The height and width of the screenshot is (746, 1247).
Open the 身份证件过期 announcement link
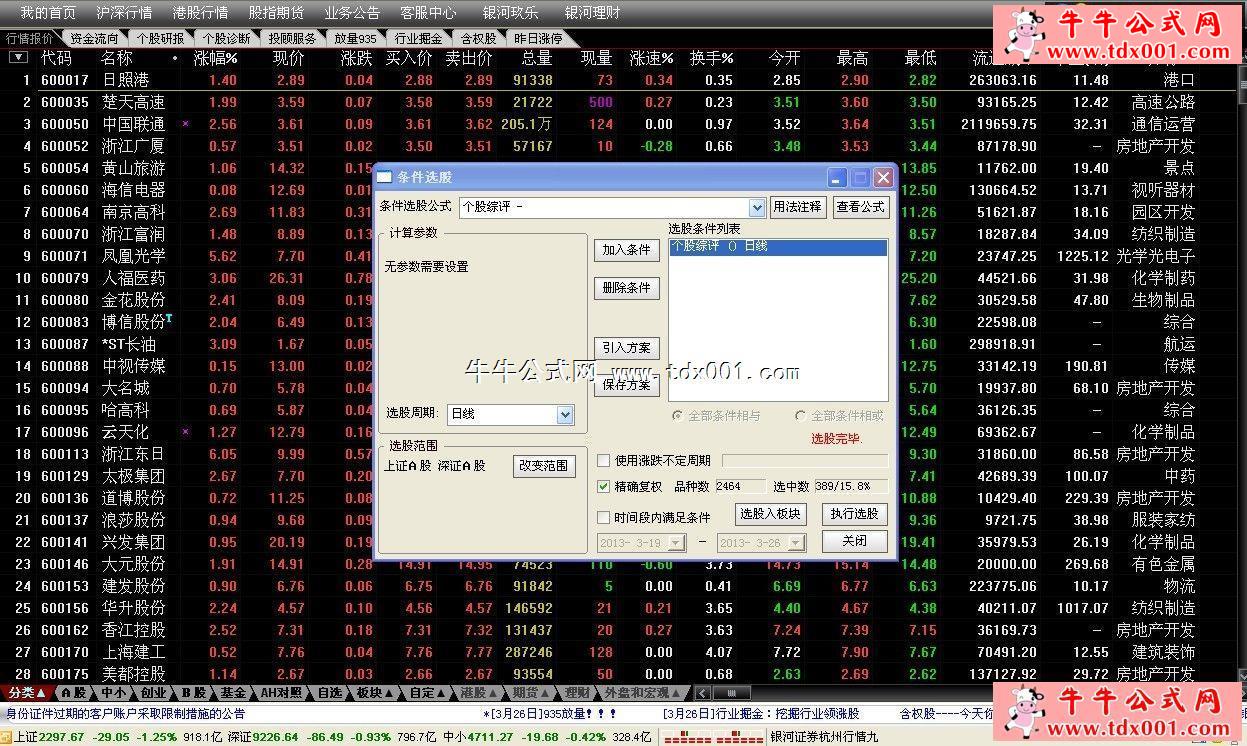(126, 714)
